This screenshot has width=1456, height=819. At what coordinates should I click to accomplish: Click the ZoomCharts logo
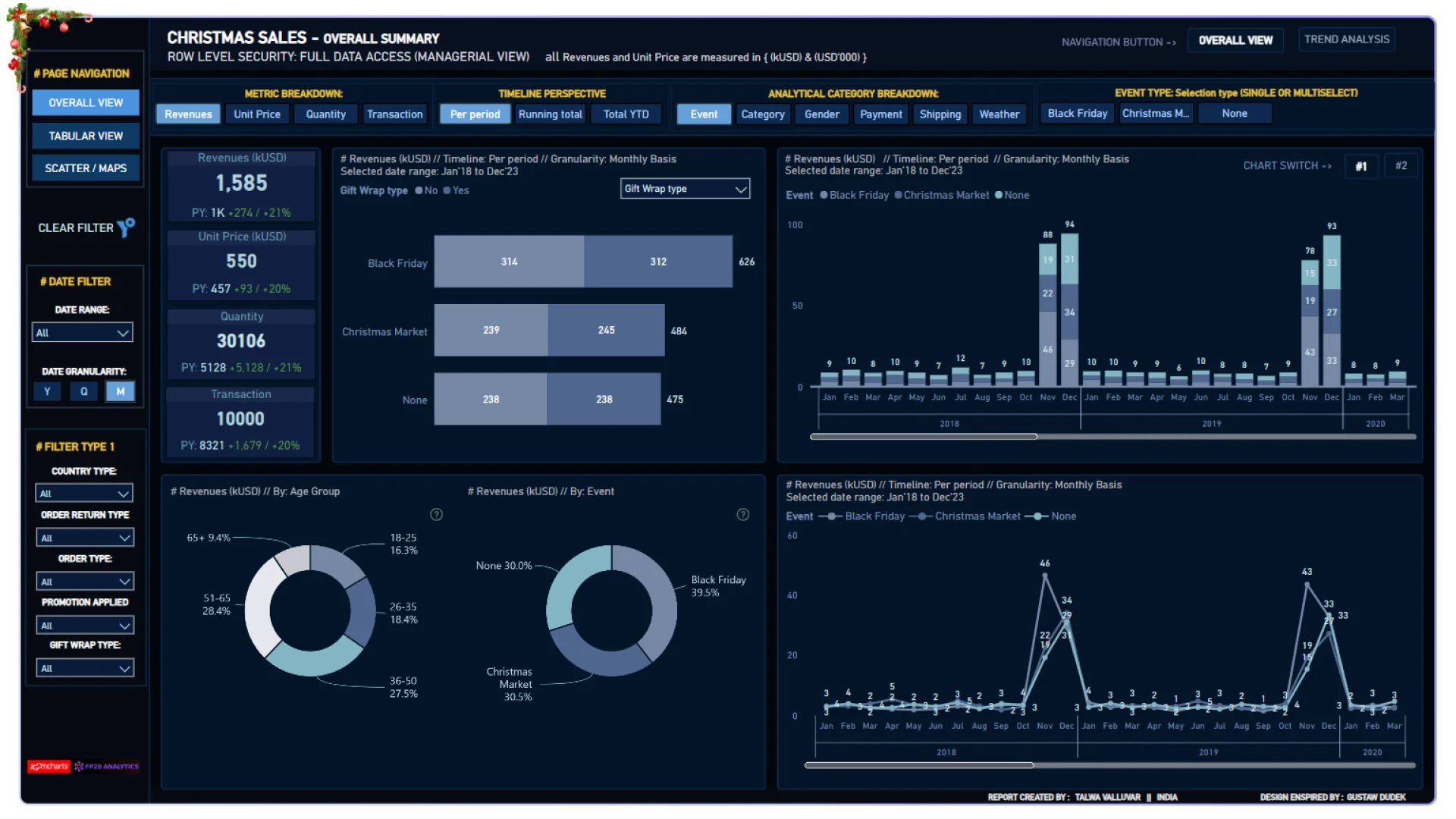[49, 767]
